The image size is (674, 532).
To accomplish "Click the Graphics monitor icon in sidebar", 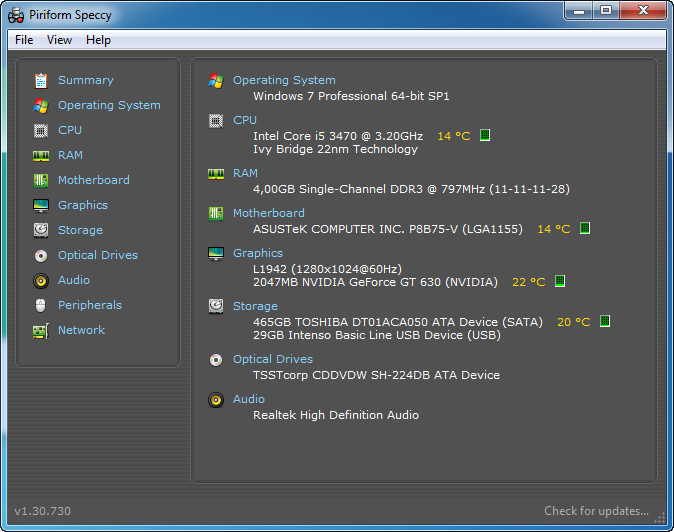I will coord(41,205).
